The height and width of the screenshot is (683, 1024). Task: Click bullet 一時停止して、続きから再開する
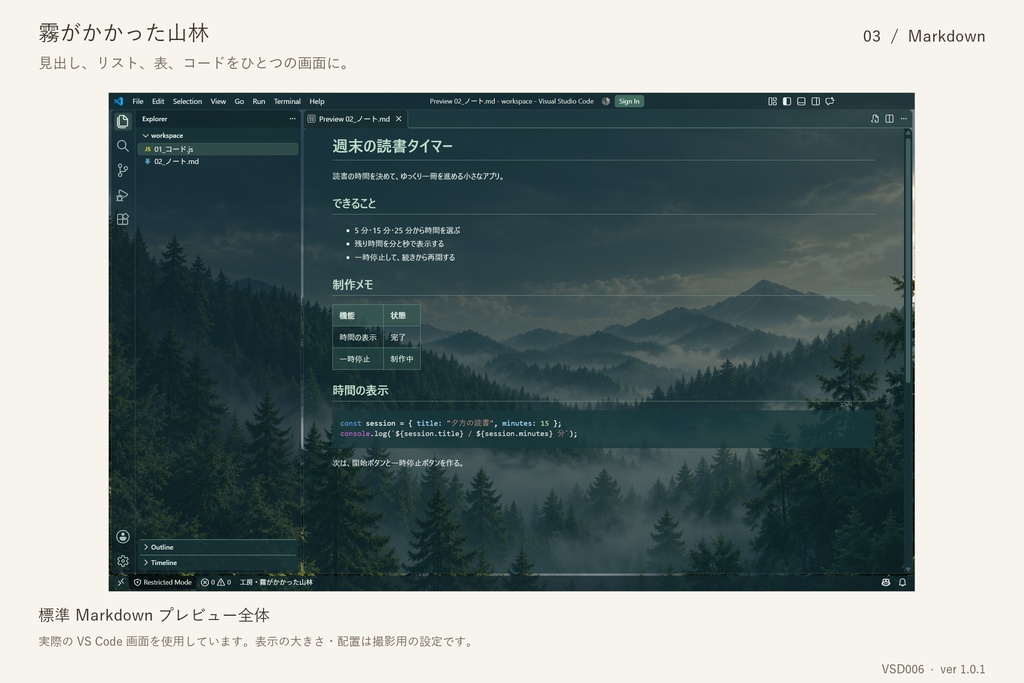pyautogui.click(x=405, y=257)
